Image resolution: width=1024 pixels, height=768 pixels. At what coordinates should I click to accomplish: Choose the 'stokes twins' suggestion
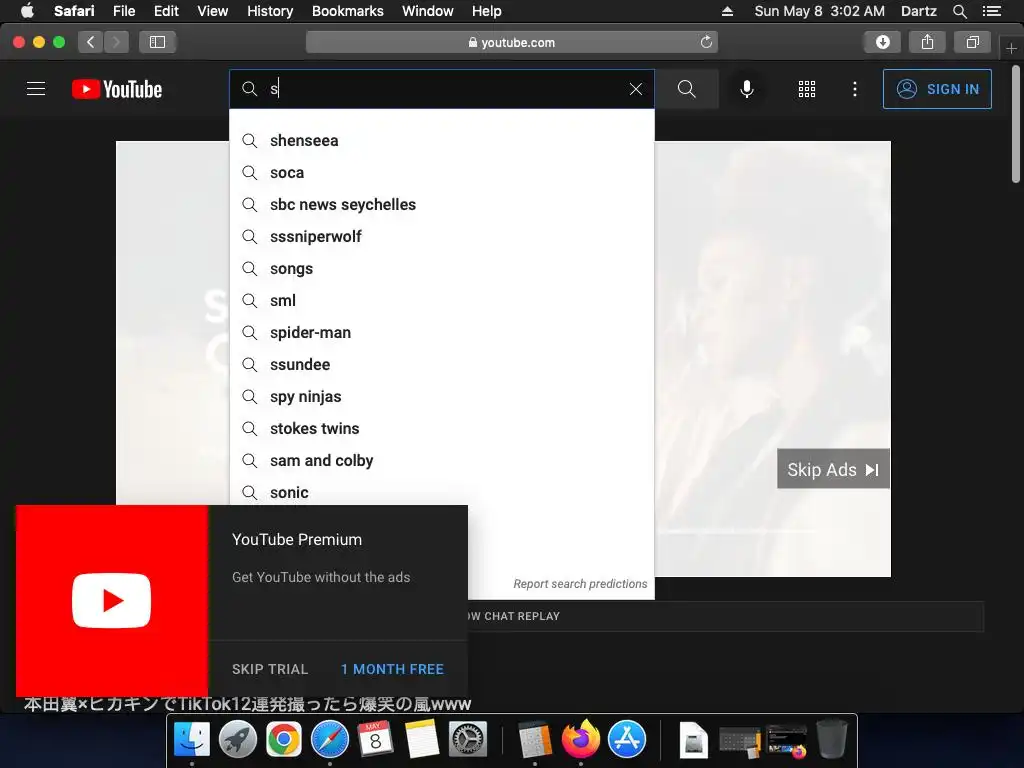[x=441, y=428]
